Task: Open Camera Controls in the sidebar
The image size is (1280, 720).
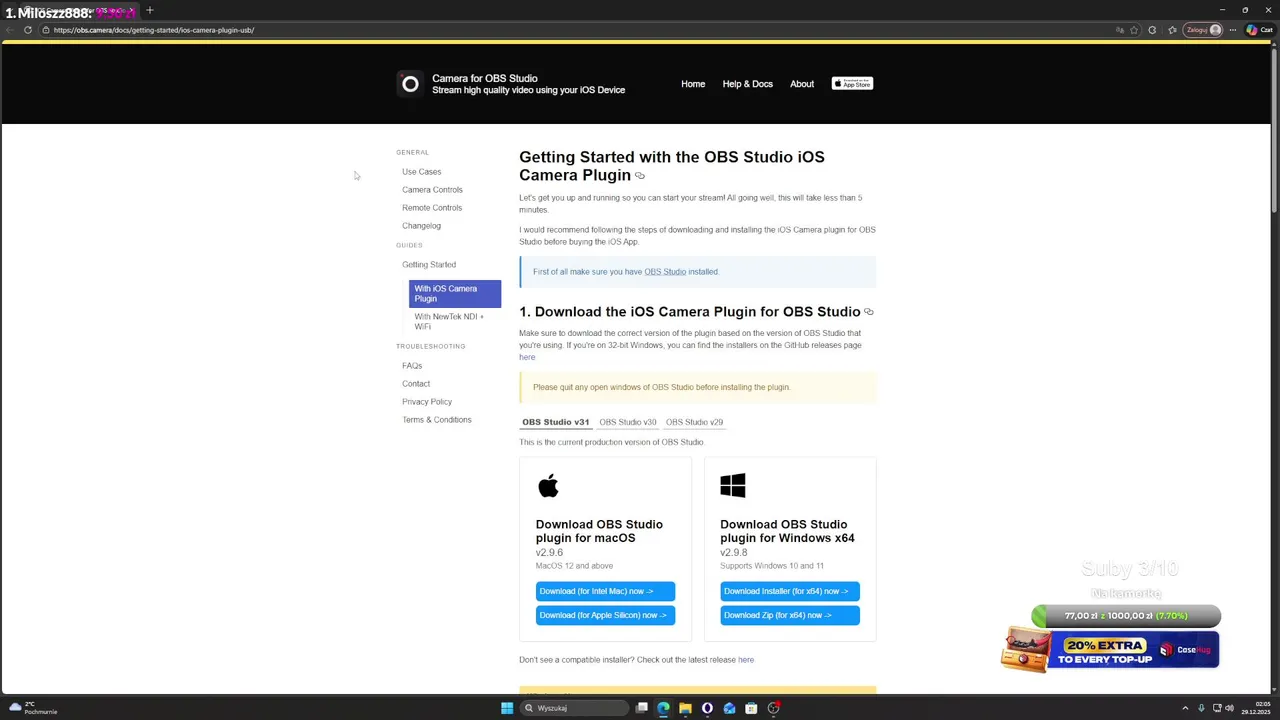Action: 432,190
